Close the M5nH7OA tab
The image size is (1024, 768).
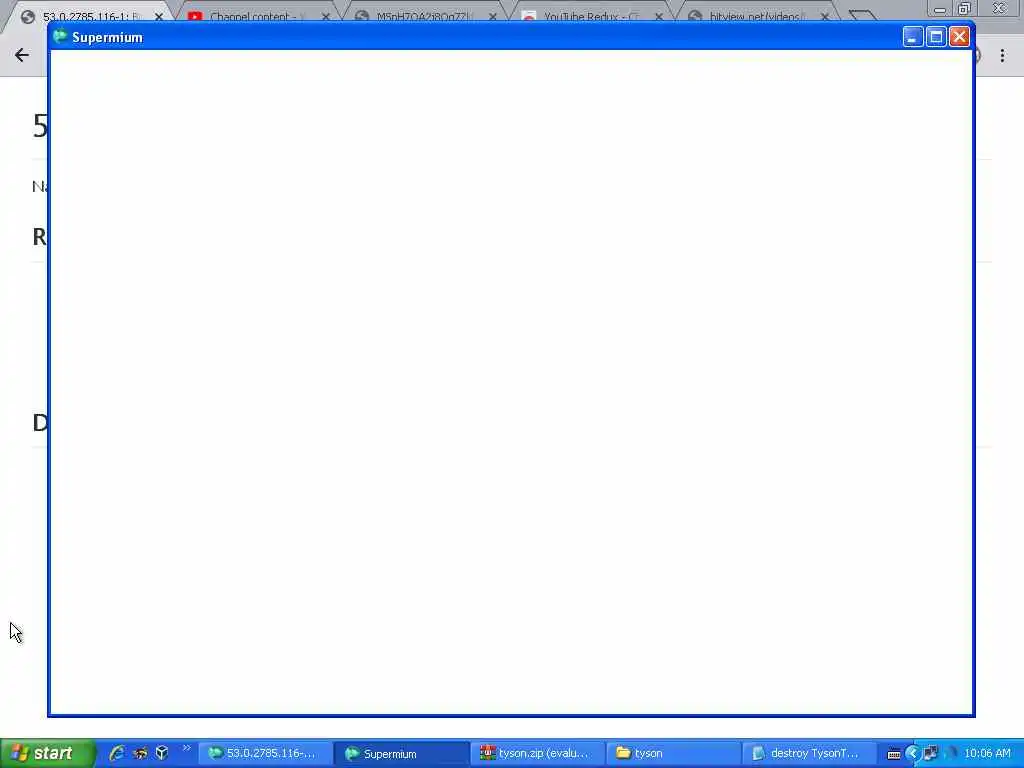(493, 16)
